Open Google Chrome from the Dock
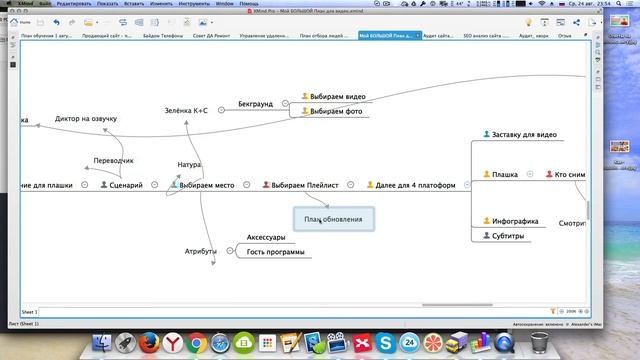 pyautogui.click(x=196, y=343)
